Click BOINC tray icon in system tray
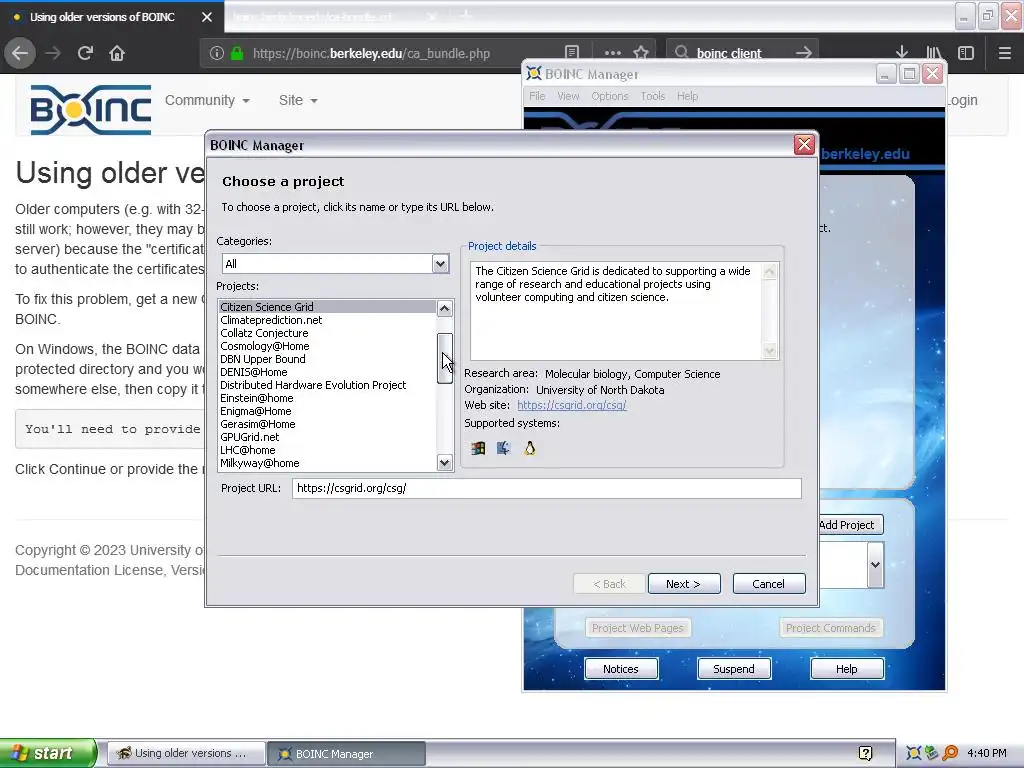The image size is (1024, 768). coord(913,753)
